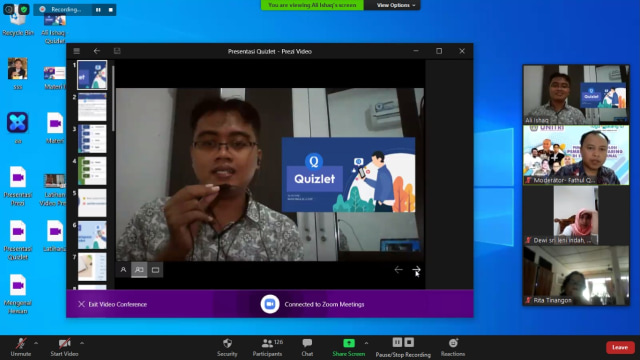640x360 pixels.
Task: Go to previous slide arrow in Prezi
Action: (x=398, y=269)
